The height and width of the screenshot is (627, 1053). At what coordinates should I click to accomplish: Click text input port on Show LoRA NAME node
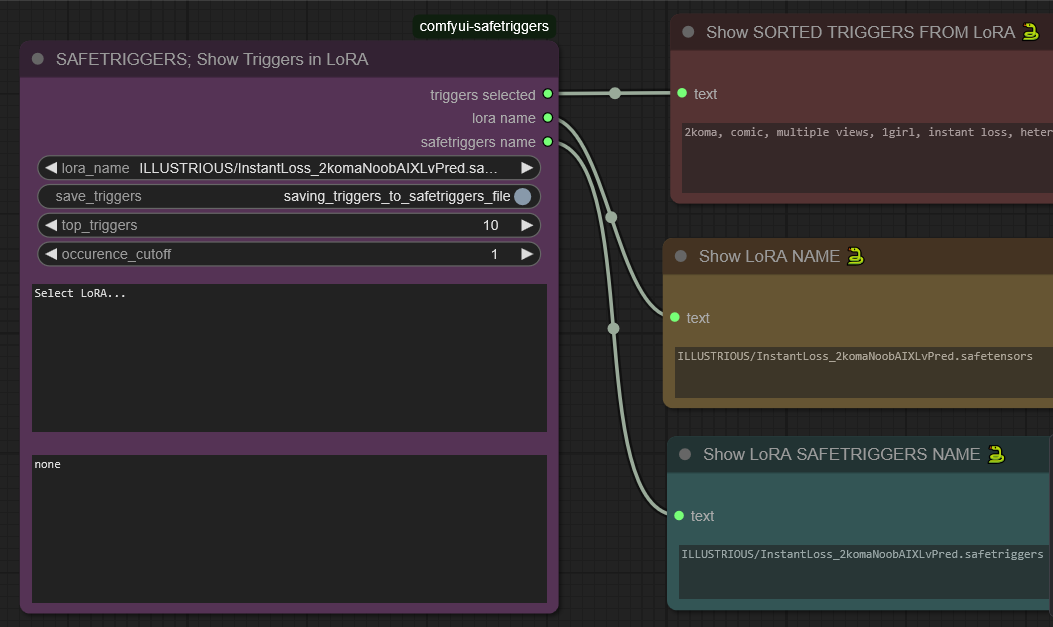(x=675, y=317)
